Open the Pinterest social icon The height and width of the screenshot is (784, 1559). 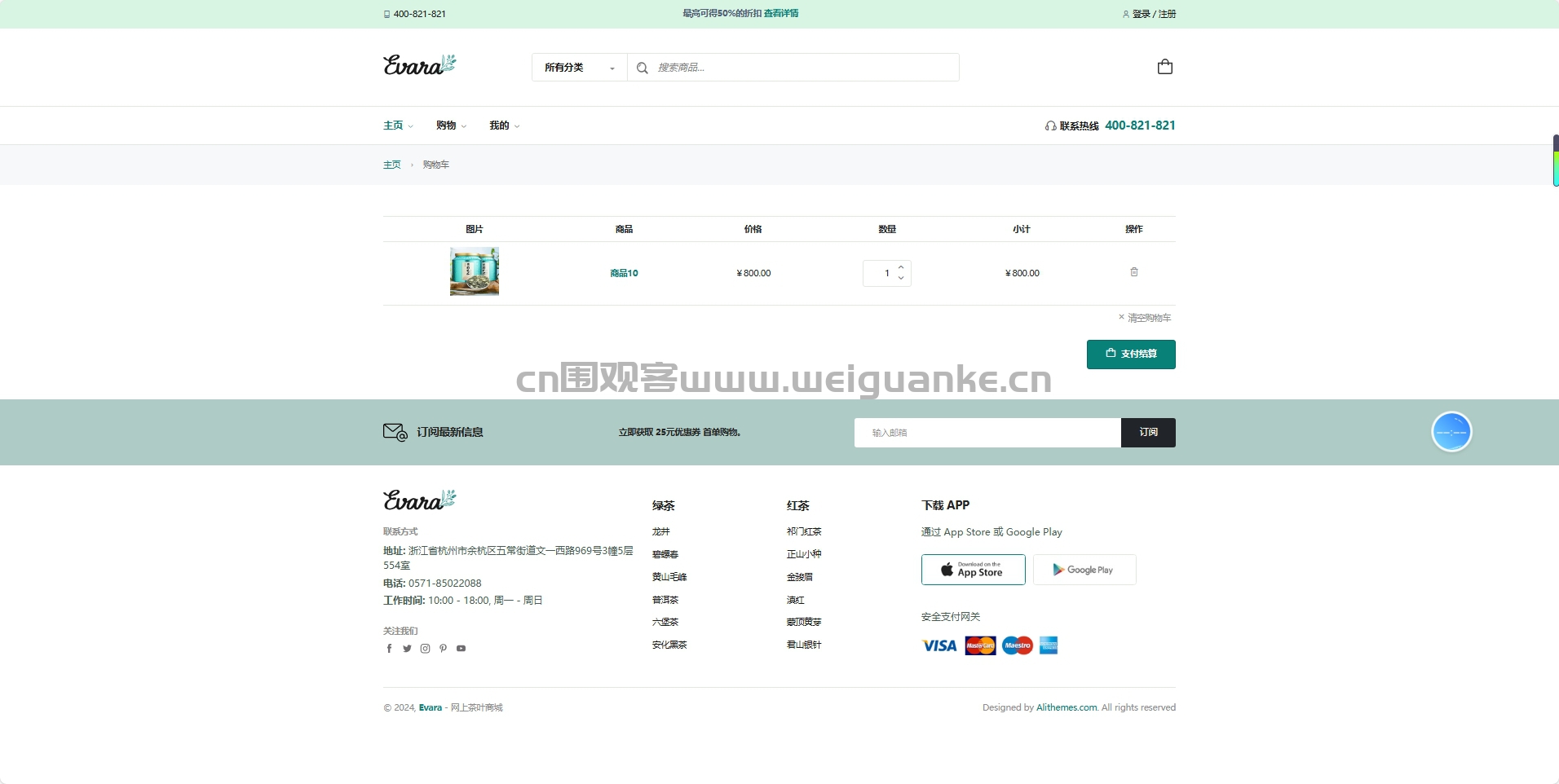(x=443, y=649)
